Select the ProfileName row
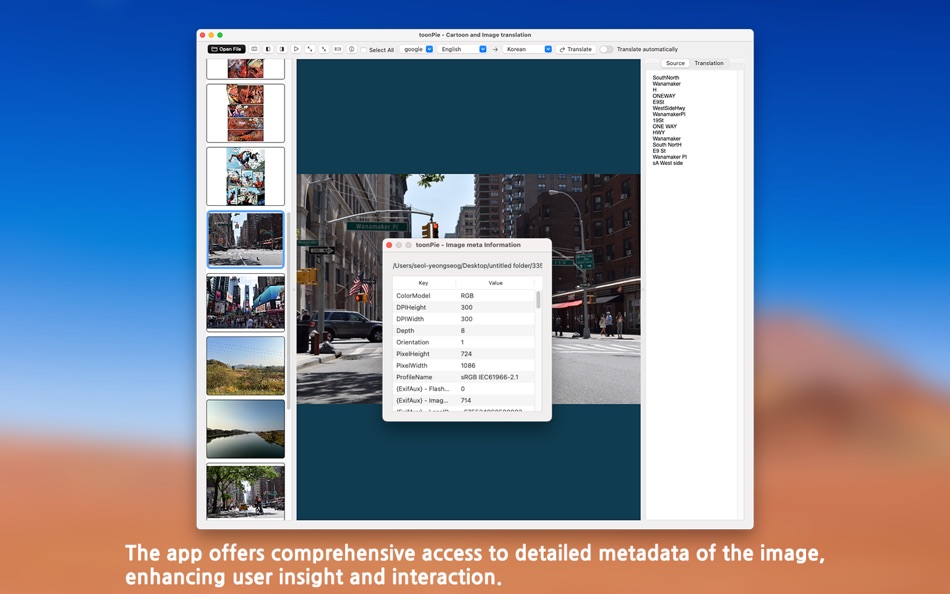This screenshot has height=594, width=950. 463,377
